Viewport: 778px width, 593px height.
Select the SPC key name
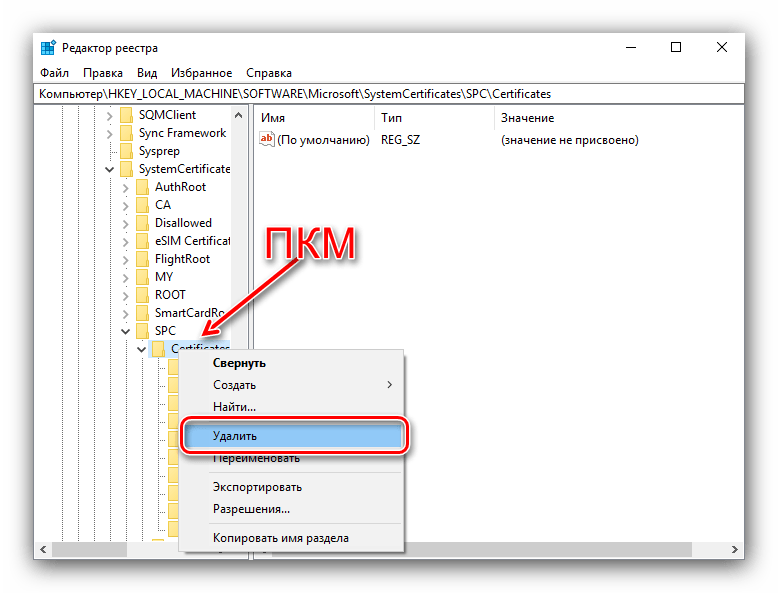tap(165, 330)
